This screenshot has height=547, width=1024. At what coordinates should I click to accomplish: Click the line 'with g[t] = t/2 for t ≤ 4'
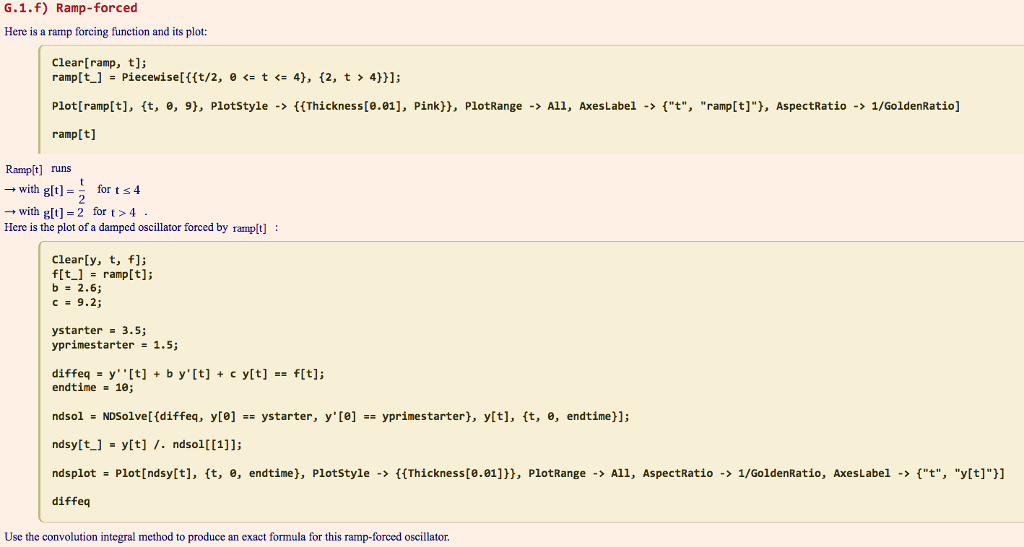(x=72, y=190)
